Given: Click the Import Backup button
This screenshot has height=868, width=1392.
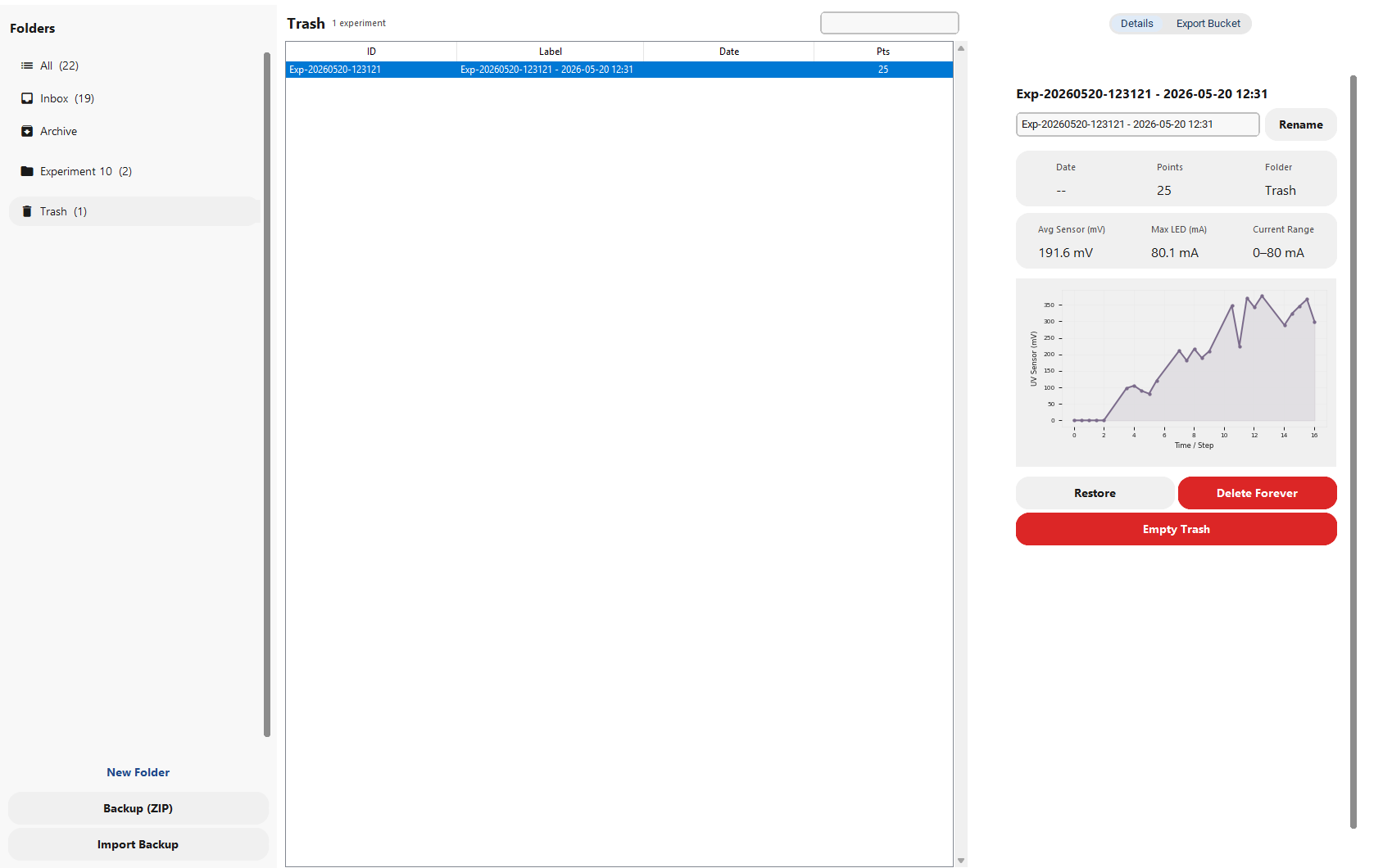Looking at the screenshot, I should tap(138, 844).
